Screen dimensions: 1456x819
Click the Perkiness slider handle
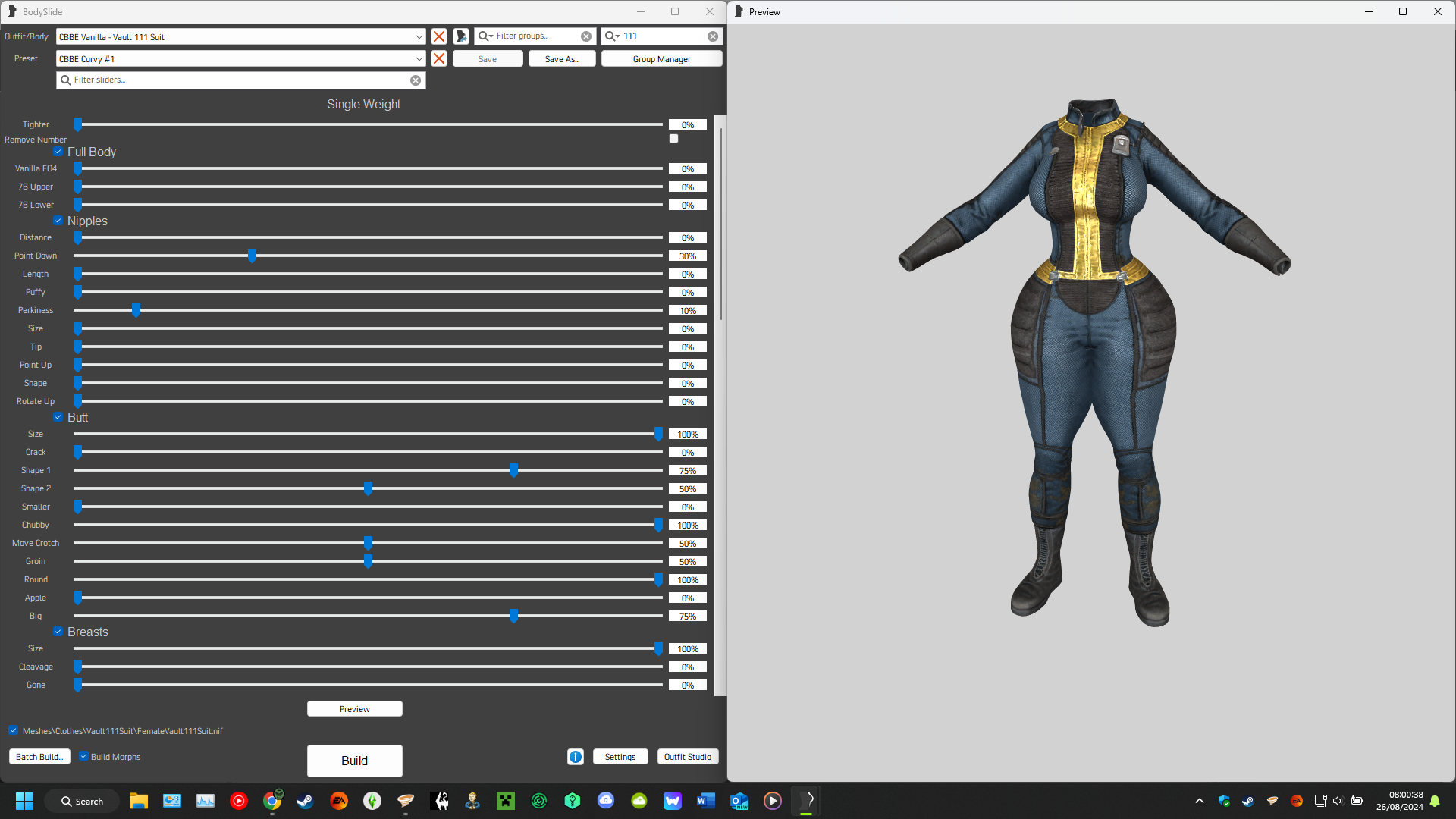136,310
